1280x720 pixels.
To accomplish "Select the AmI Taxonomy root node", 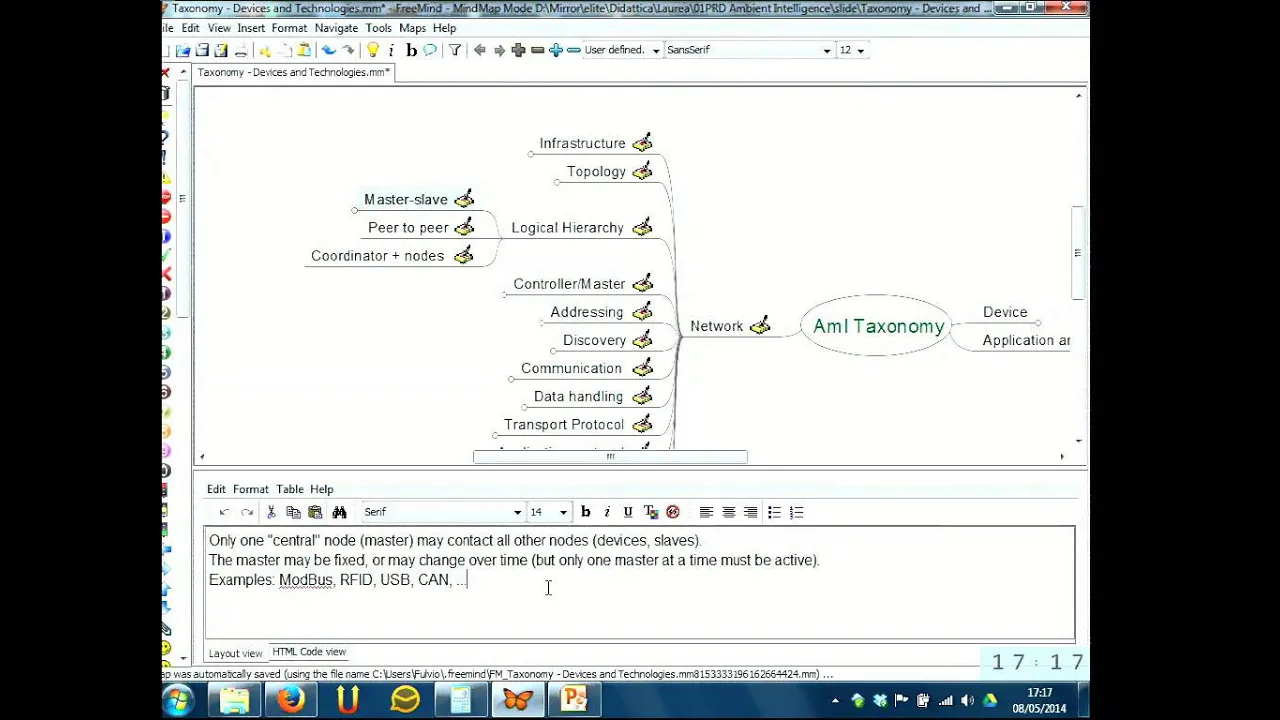I will 878,326.
